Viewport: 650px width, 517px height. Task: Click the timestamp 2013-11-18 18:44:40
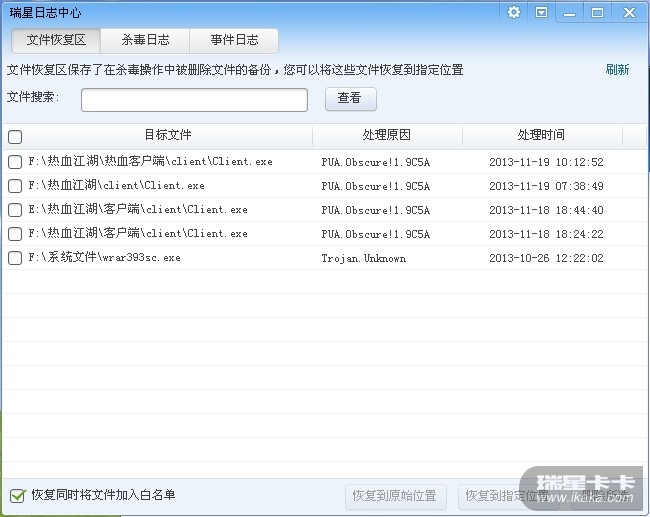pyautogui.click(x=546, y=210)
